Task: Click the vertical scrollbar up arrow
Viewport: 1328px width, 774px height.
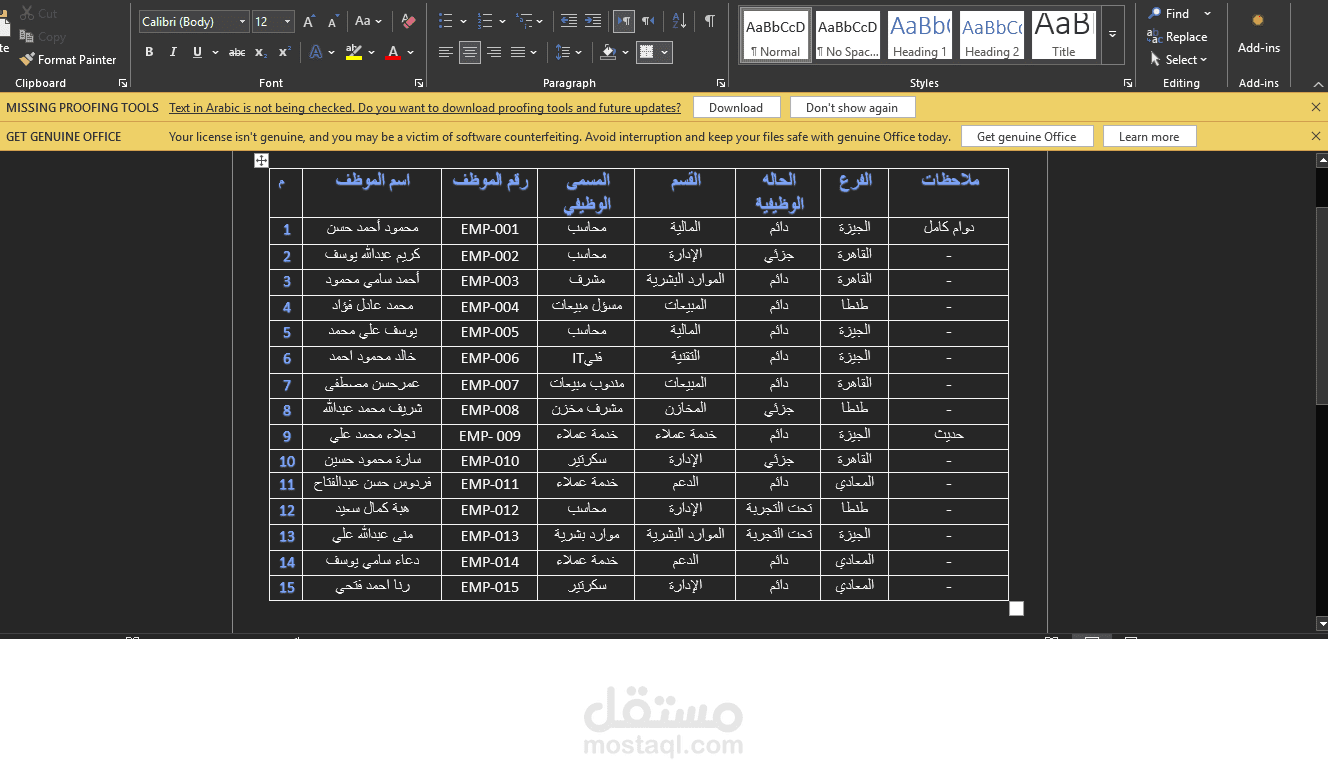Action: (x=1322, y=159)
